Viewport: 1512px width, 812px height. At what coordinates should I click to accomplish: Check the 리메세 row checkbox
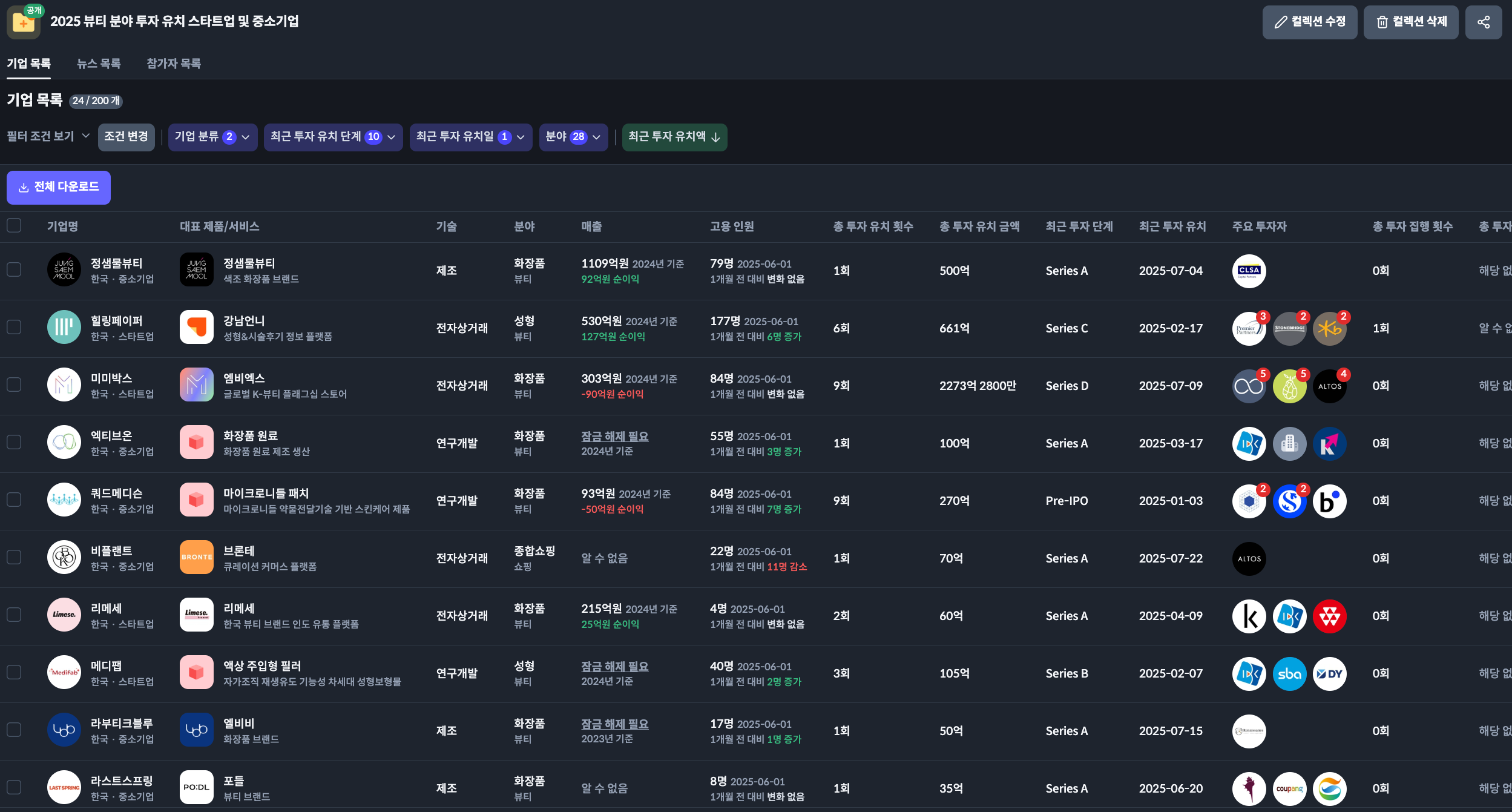coord(14,615)
